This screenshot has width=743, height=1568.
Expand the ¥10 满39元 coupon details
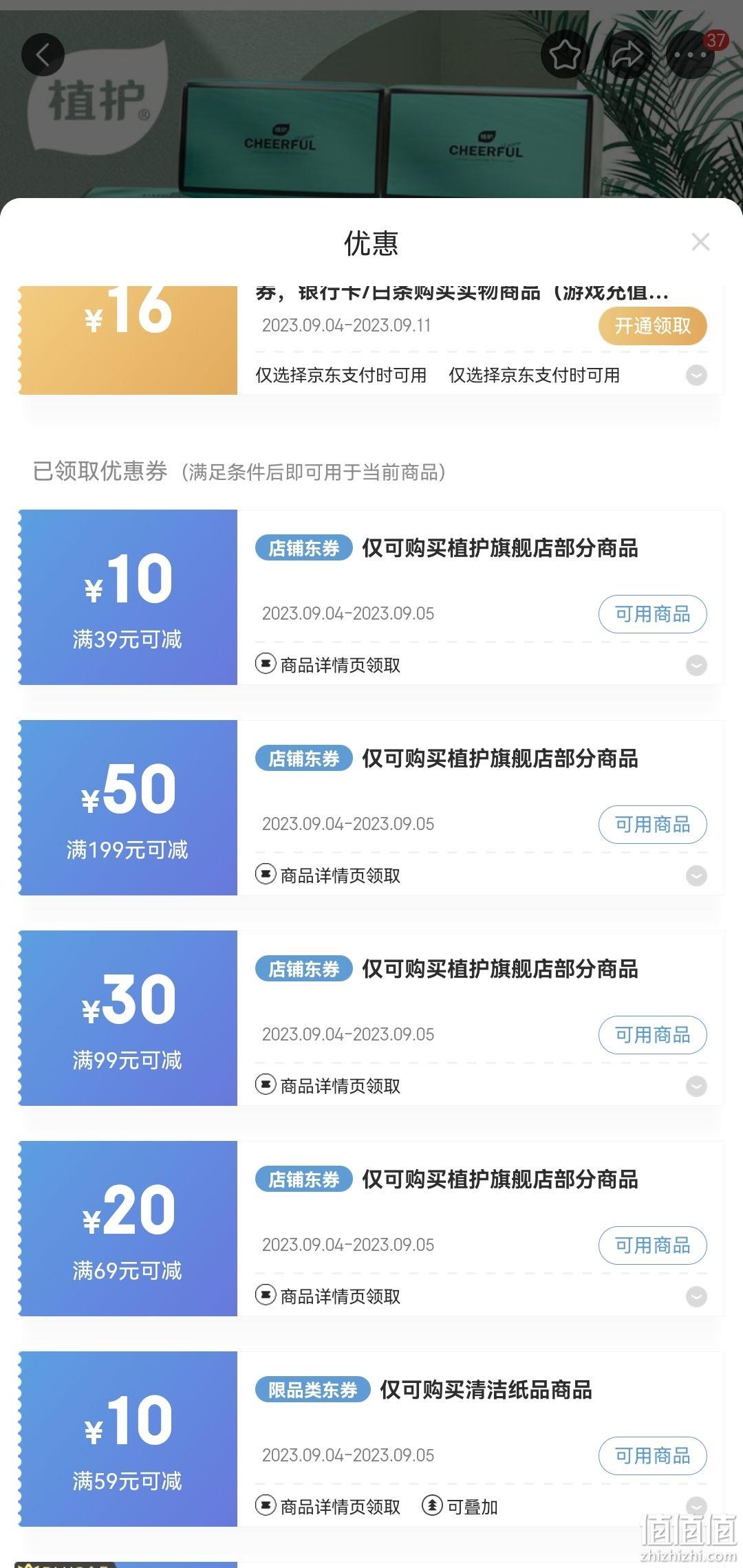(x=696, y=666)
